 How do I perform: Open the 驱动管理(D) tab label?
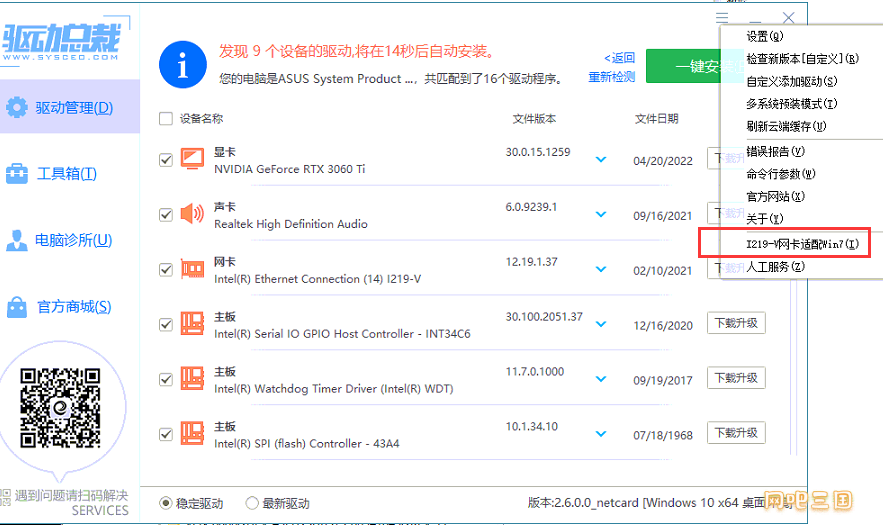coord(74,108)
